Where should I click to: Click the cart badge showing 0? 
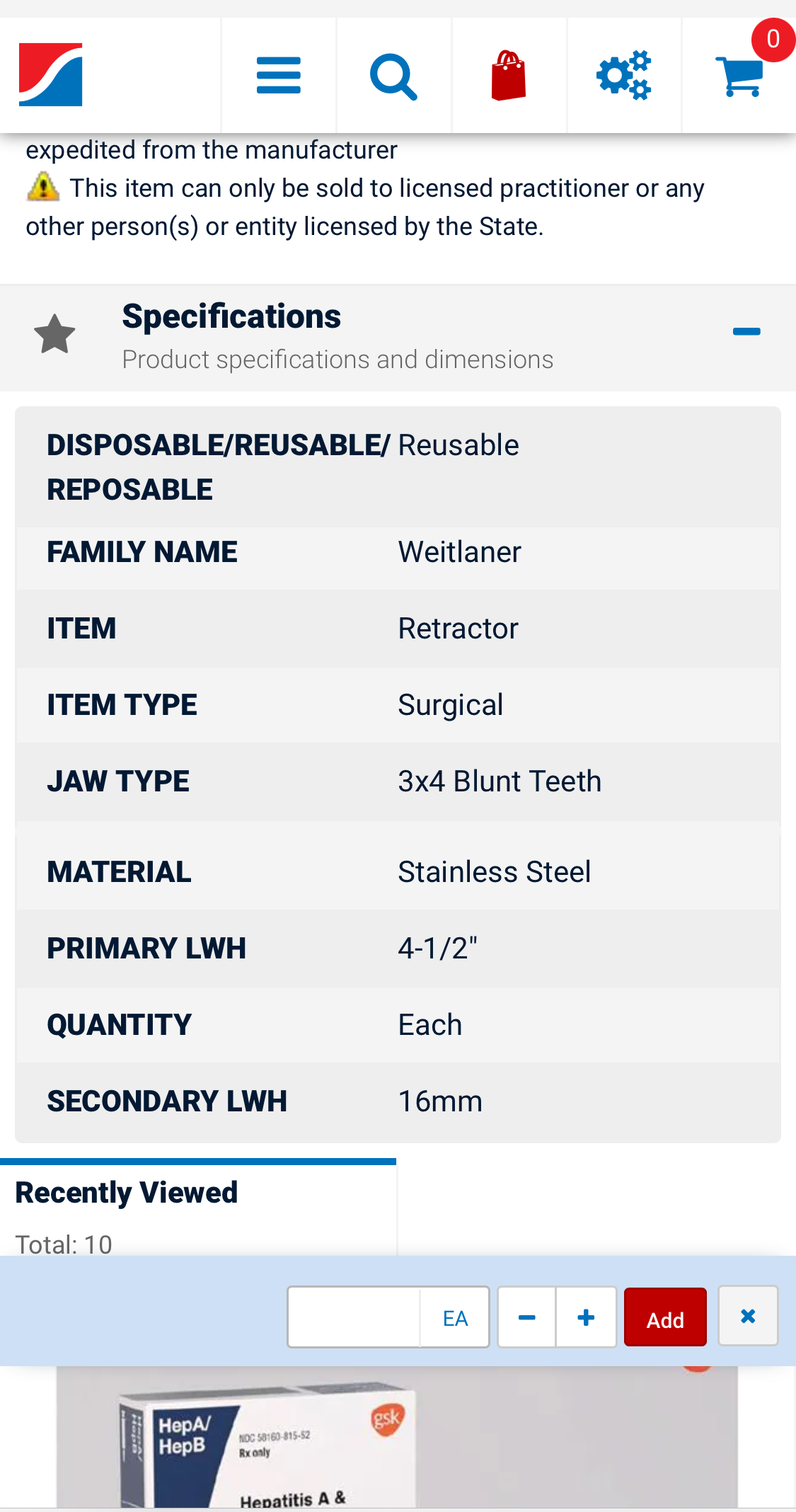click(x=772, y=40)
